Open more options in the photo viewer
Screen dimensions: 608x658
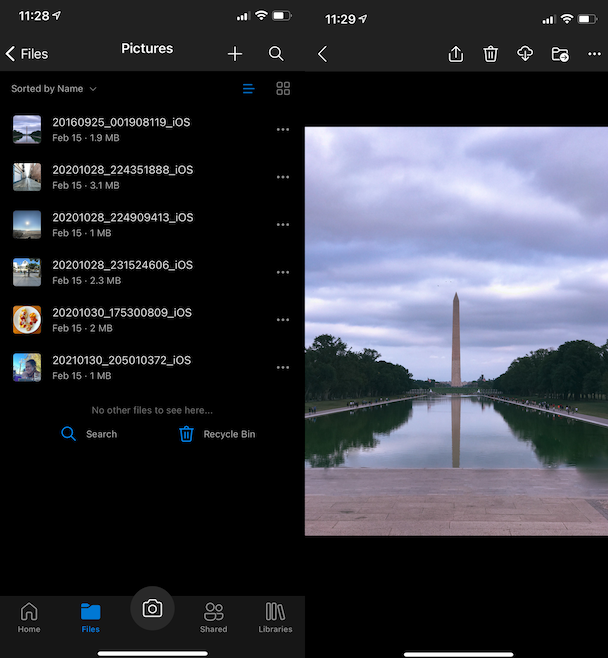[x=594, y=54]
